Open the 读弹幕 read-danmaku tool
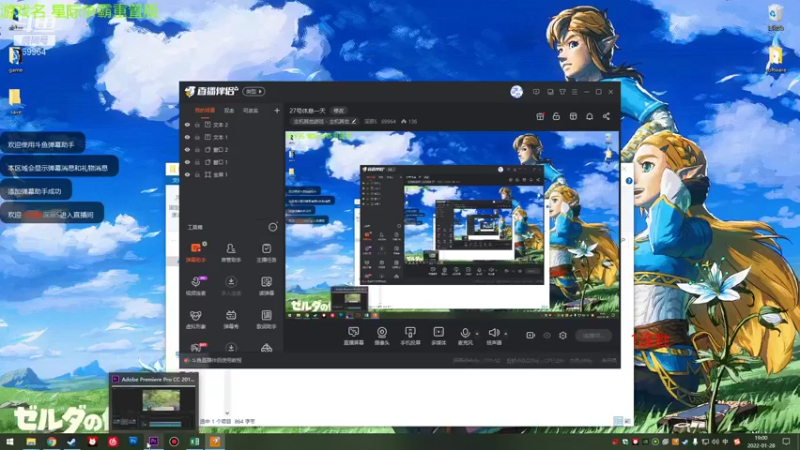This screenshot has width=800, height=450. click(266, 286)
